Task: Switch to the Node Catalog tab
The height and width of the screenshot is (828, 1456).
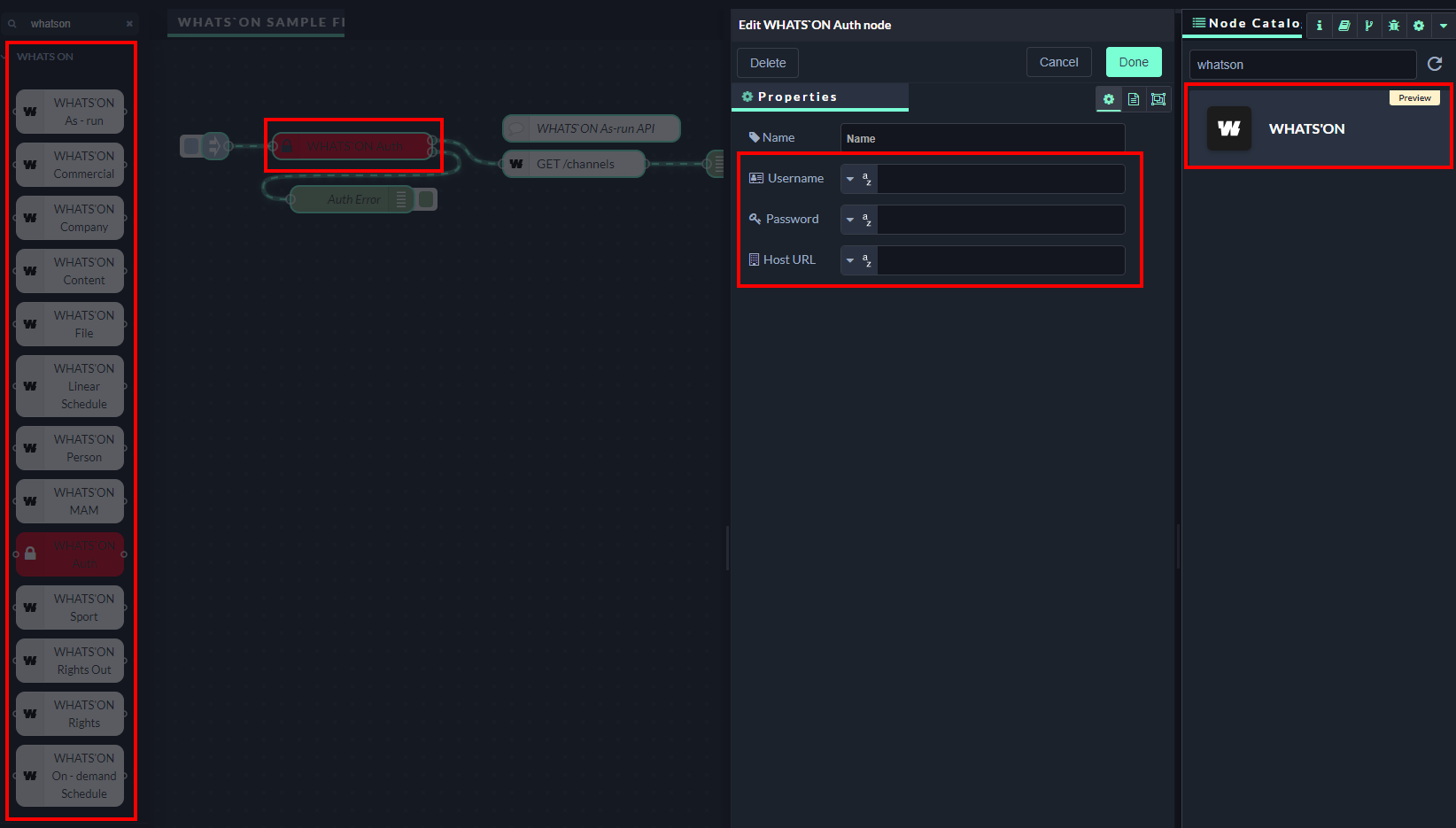Action: tap(1245, 24)
